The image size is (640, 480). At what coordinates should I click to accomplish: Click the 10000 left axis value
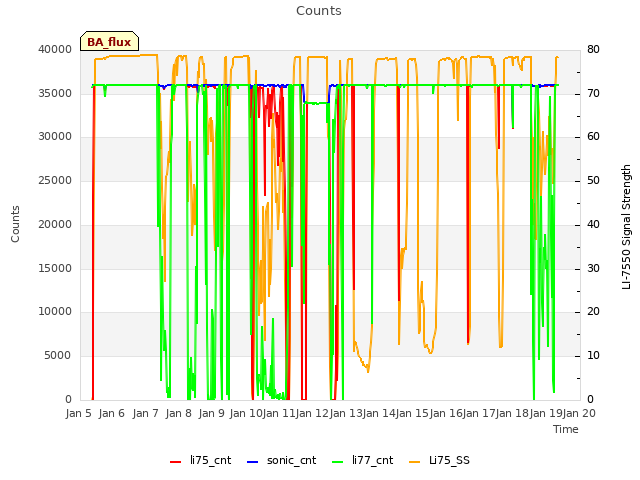click(55, 312)
